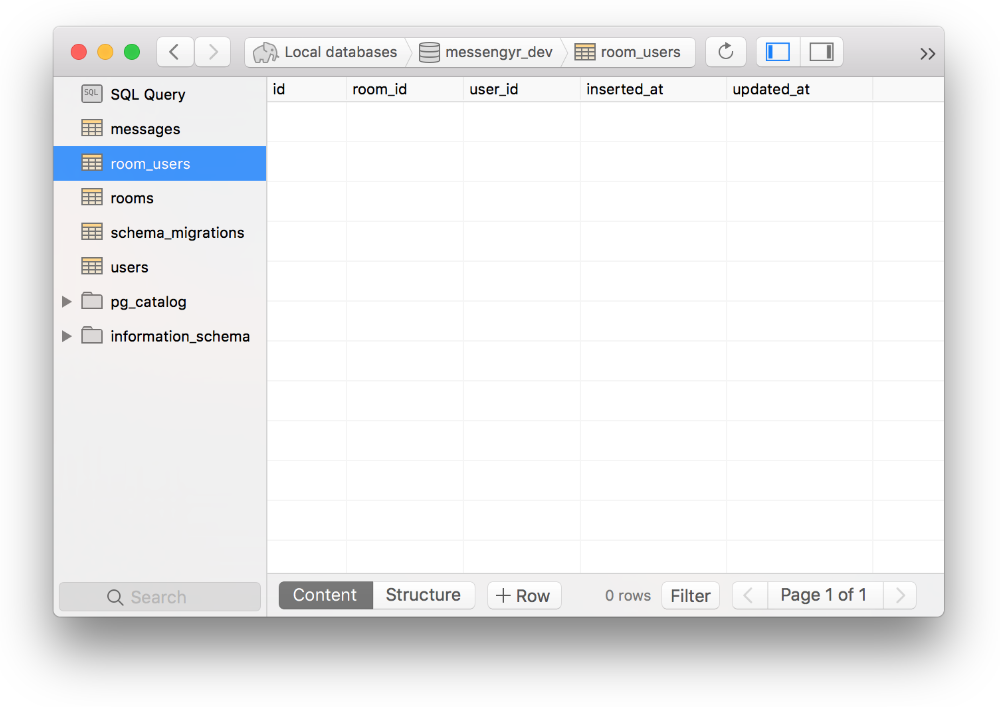Expand the pg_catalog folder
Viewport: 1000px width, 707px height.
click(67, 301)
